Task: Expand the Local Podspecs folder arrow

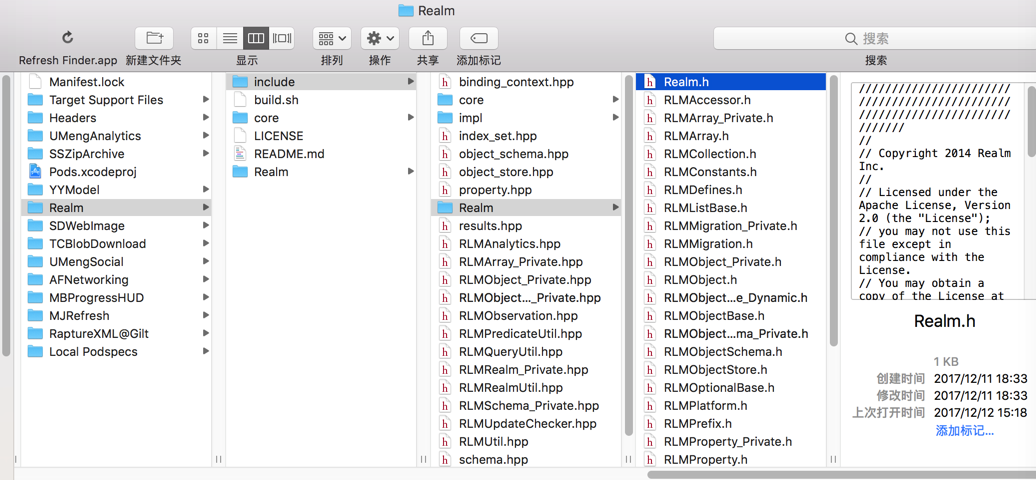Action: click(x=206, y=351)
